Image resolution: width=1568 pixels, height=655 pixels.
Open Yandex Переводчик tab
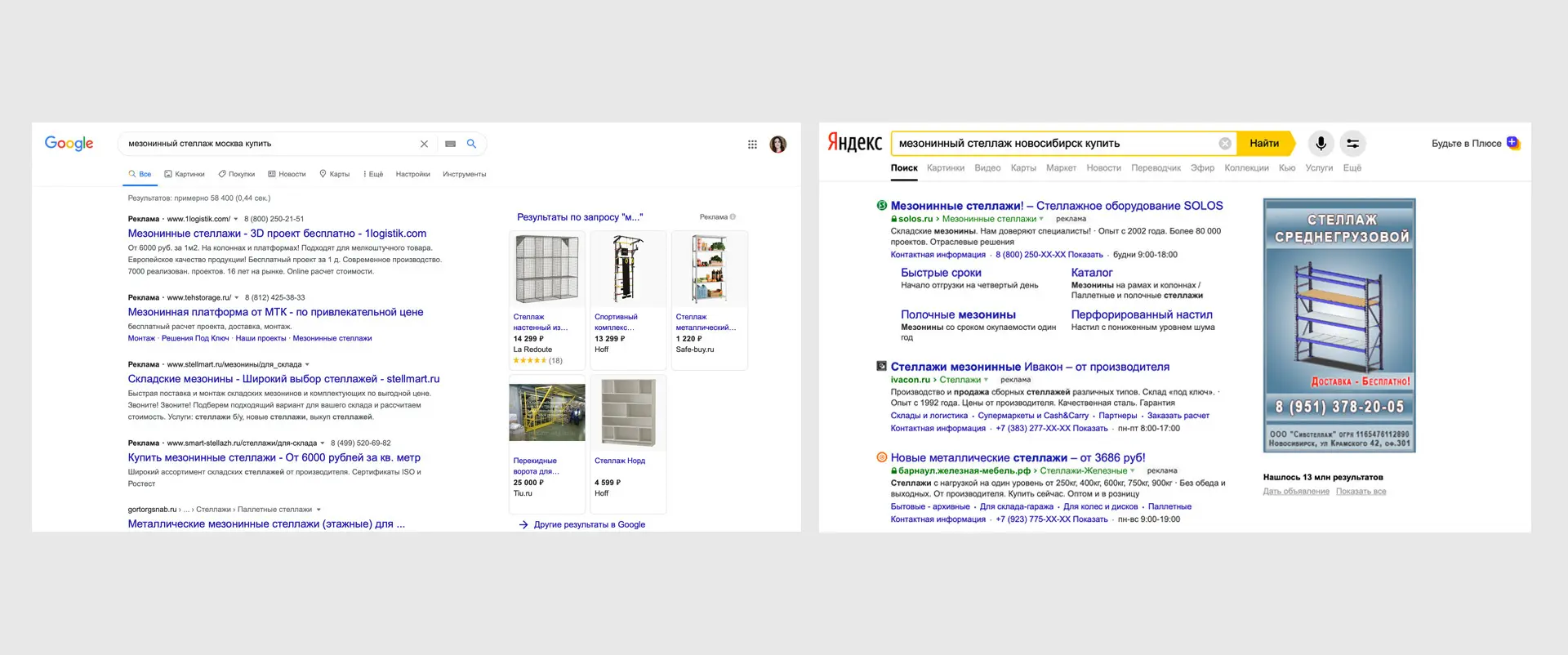tap(1156, 168)
